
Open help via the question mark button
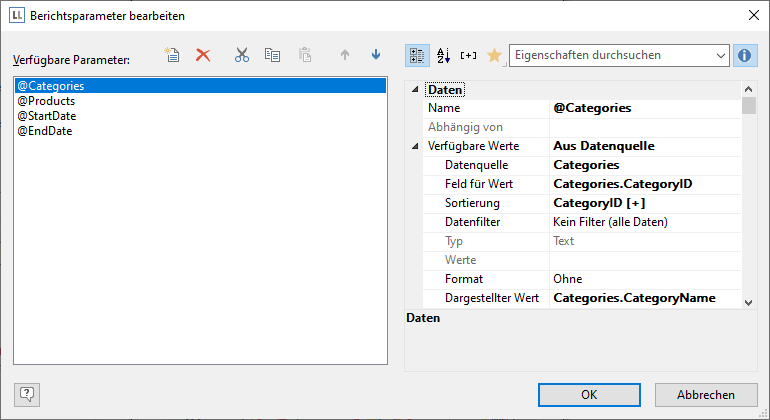click(x=27, y=395)
